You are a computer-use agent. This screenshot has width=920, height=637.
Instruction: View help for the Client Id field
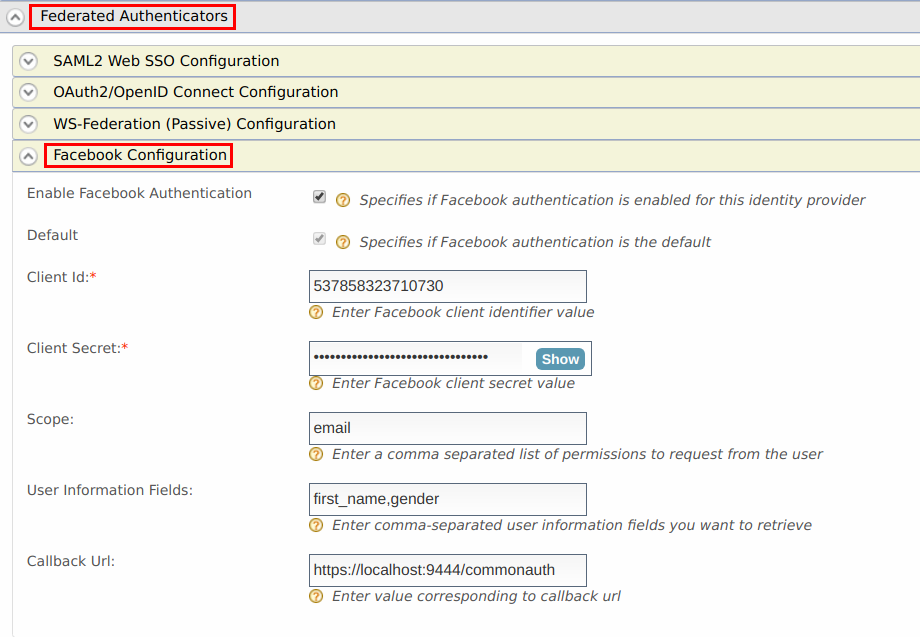315,312
